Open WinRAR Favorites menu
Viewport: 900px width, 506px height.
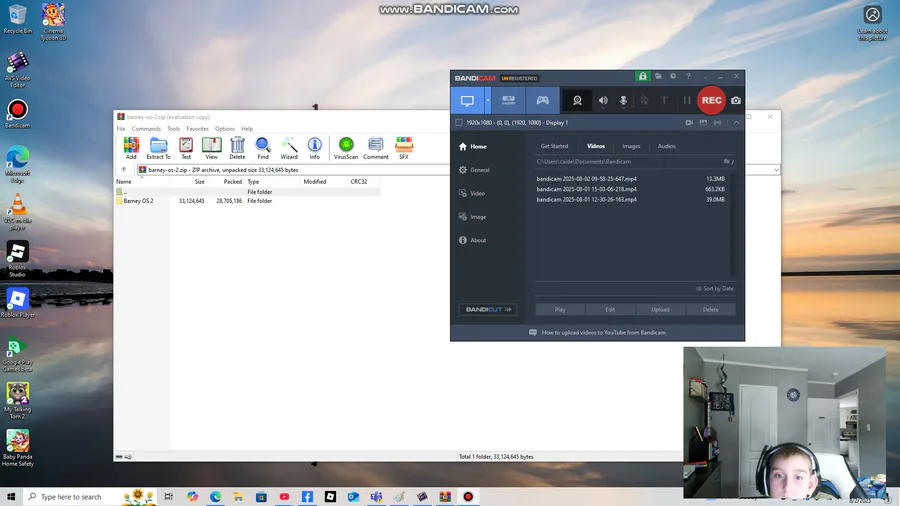tap(197, 129)
